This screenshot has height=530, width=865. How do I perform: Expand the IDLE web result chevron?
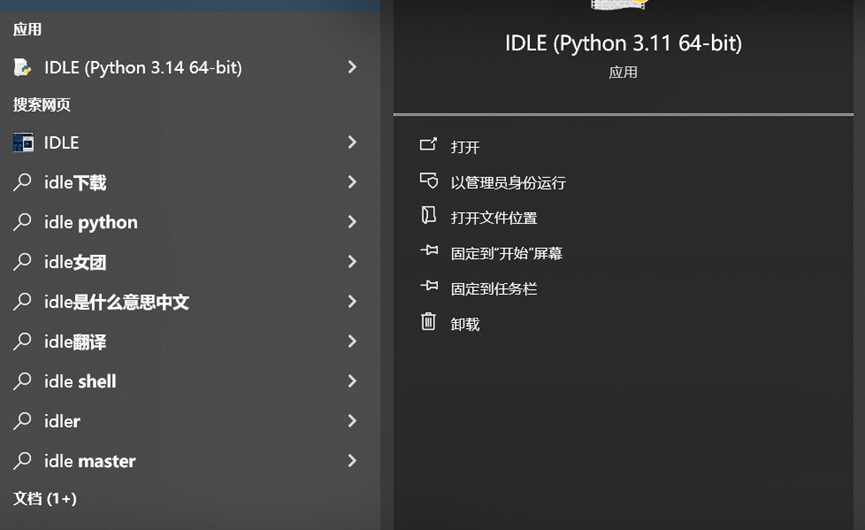click(352, 142)
